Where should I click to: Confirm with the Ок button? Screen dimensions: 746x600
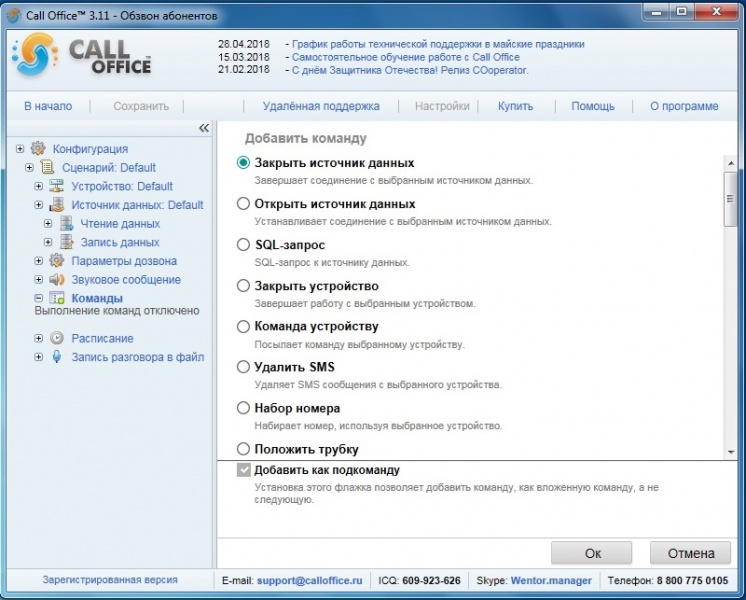click(x=591, y=553)
